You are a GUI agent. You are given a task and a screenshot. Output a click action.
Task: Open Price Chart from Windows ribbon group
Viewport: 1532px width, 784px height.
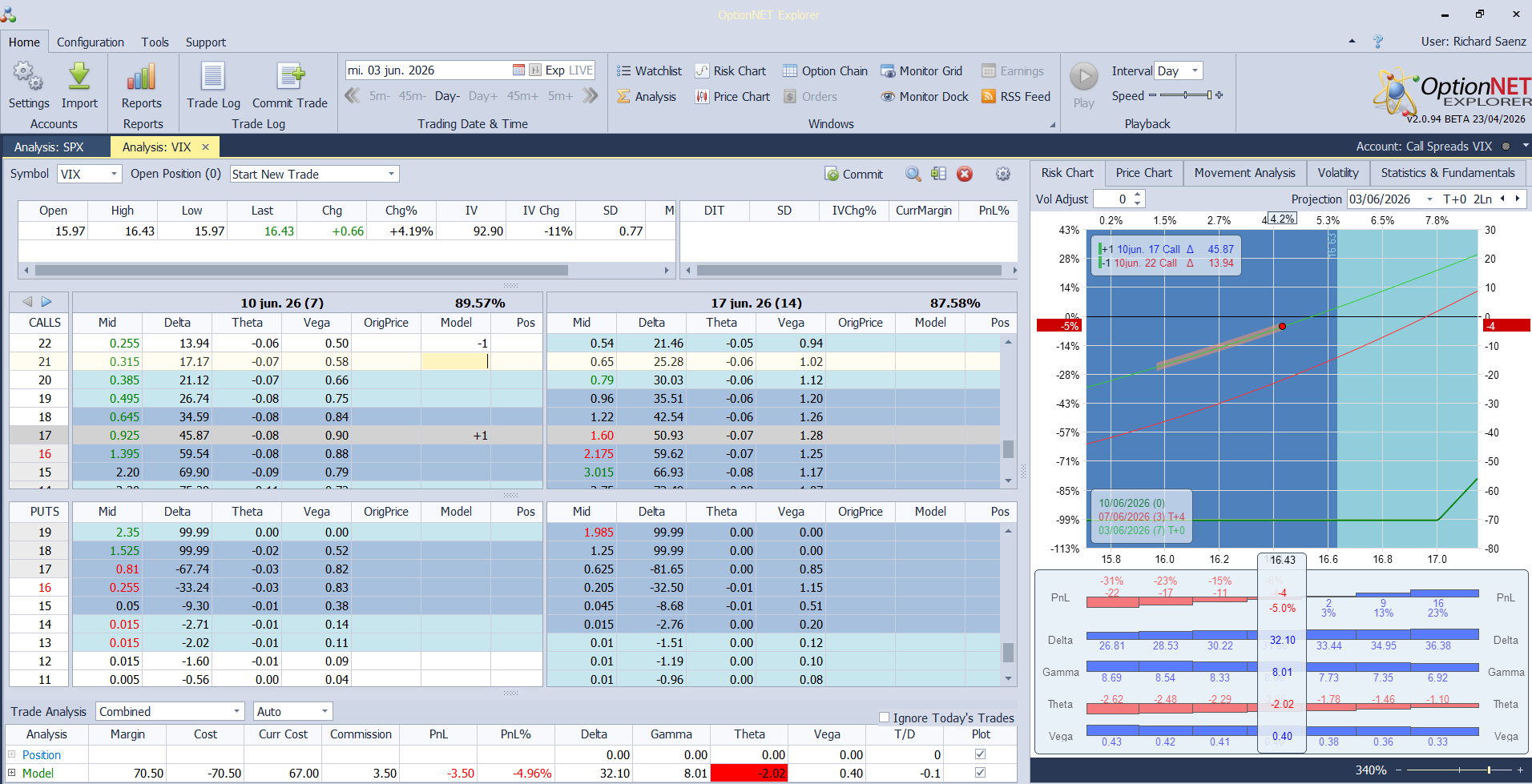[x=732, y=97]
